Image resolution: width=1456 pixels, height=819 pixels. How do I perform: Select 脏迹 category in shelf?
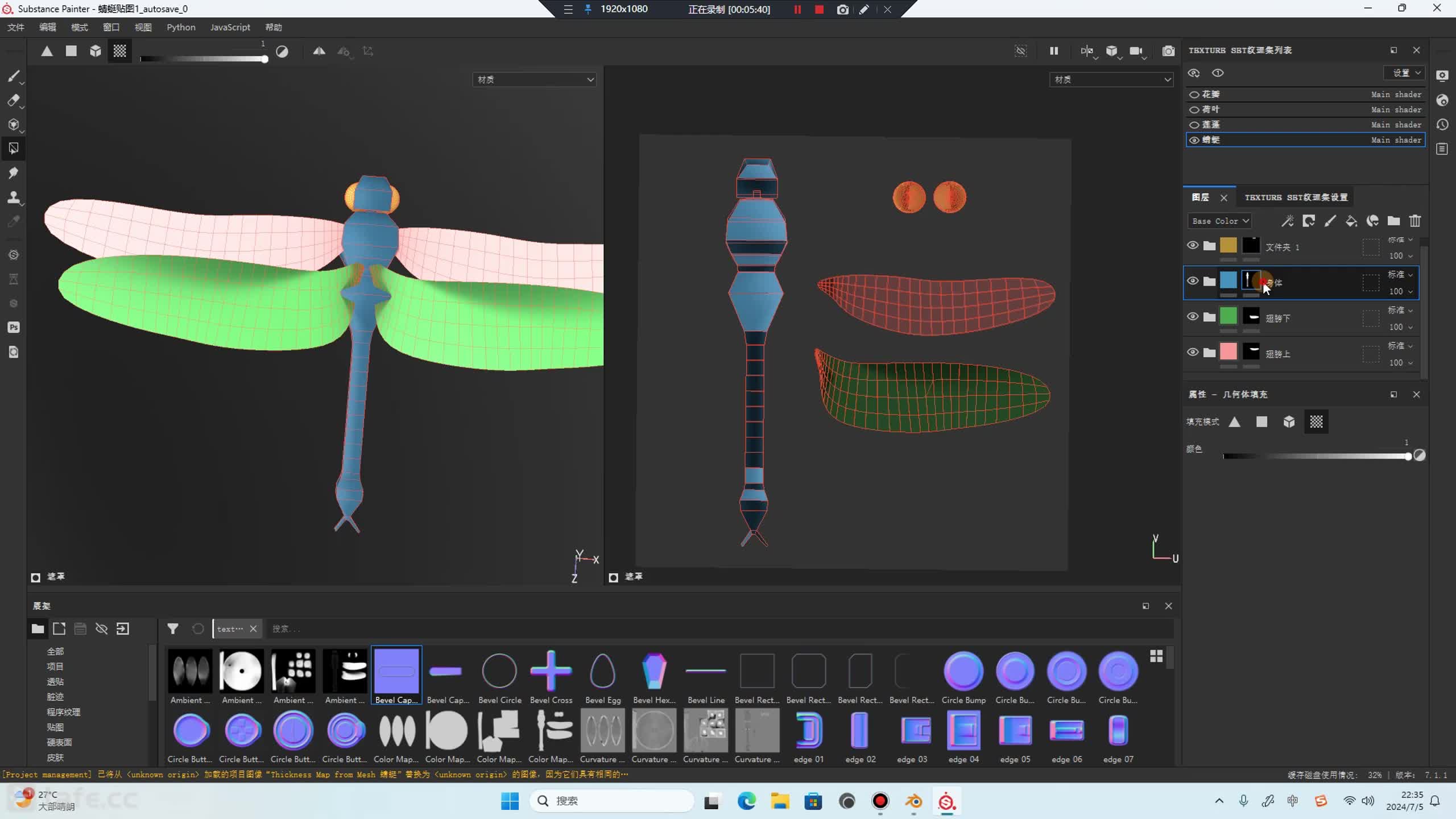pos(55,697)
